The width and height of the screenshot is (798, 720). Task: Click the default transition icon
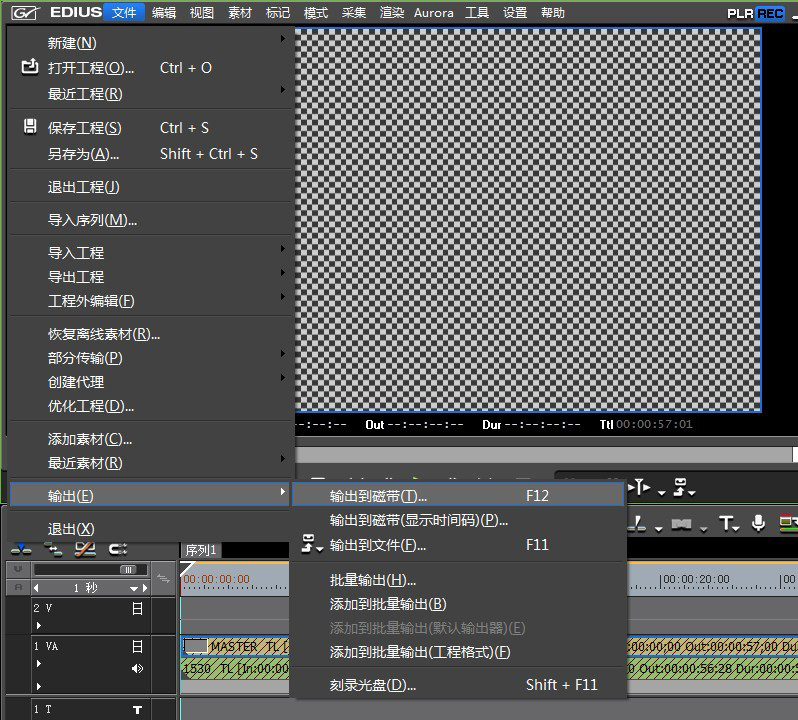coord(681,524)
